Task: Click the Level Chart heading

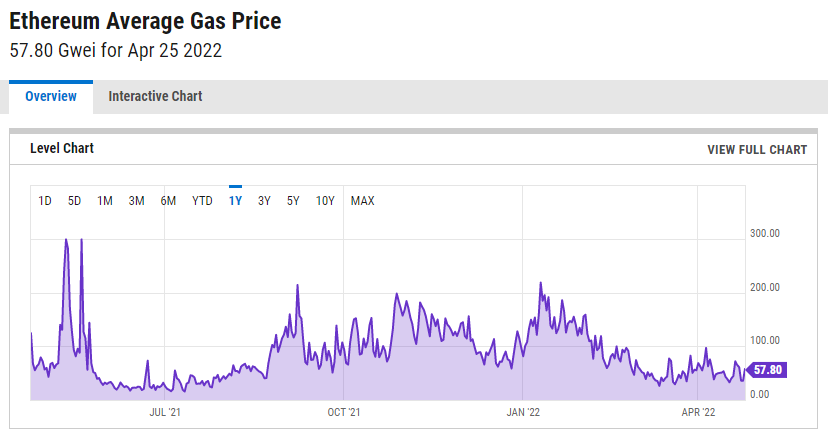Action: (62, 148)
